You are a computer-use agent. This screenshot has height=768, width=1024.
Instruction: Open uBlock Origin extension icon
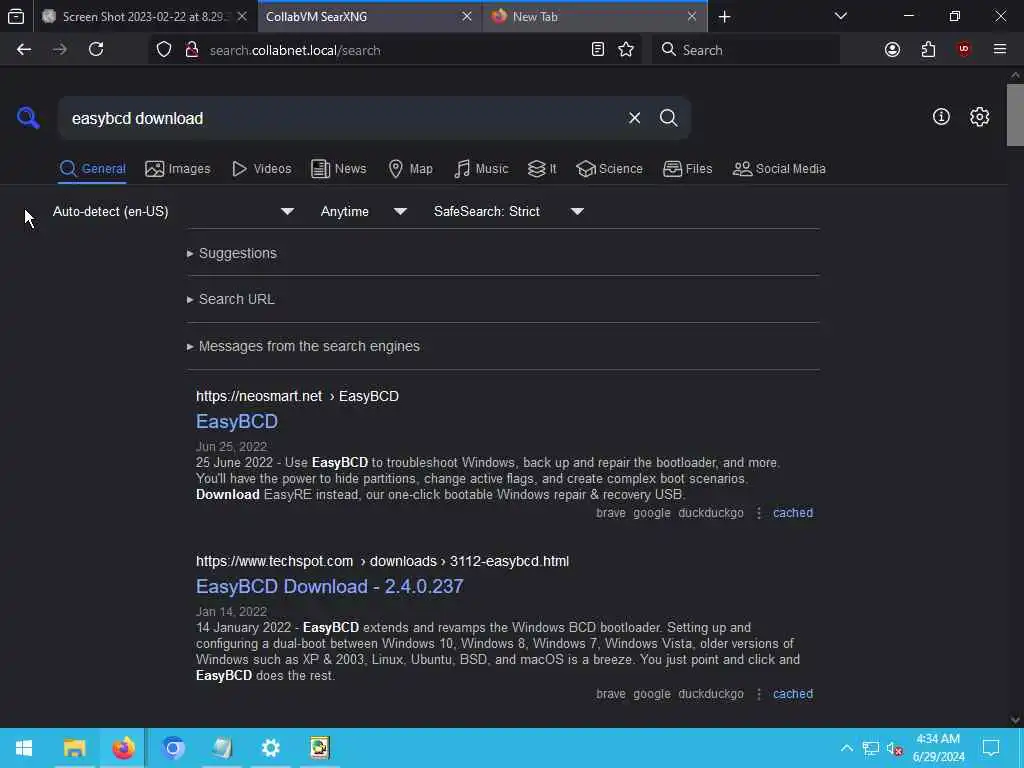[963, 50]
